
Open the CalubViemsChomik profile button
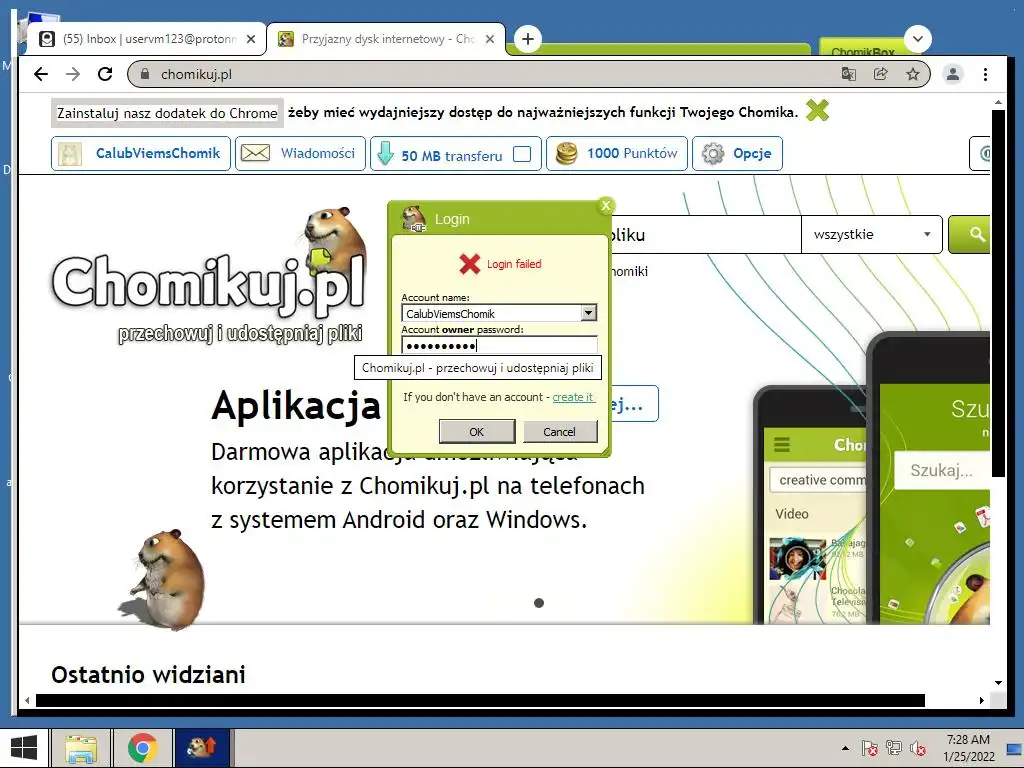(141, 153)
